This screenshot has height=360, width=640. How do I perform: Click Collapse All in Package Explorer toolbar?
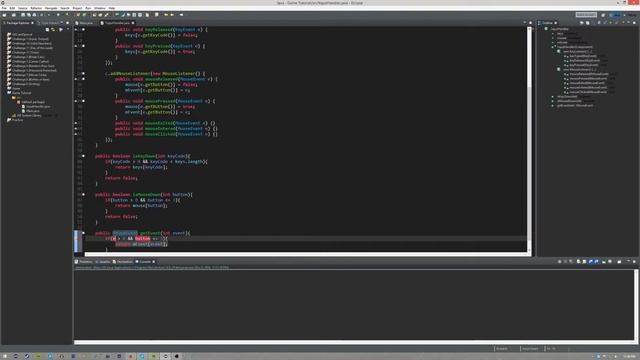point(47,29)
